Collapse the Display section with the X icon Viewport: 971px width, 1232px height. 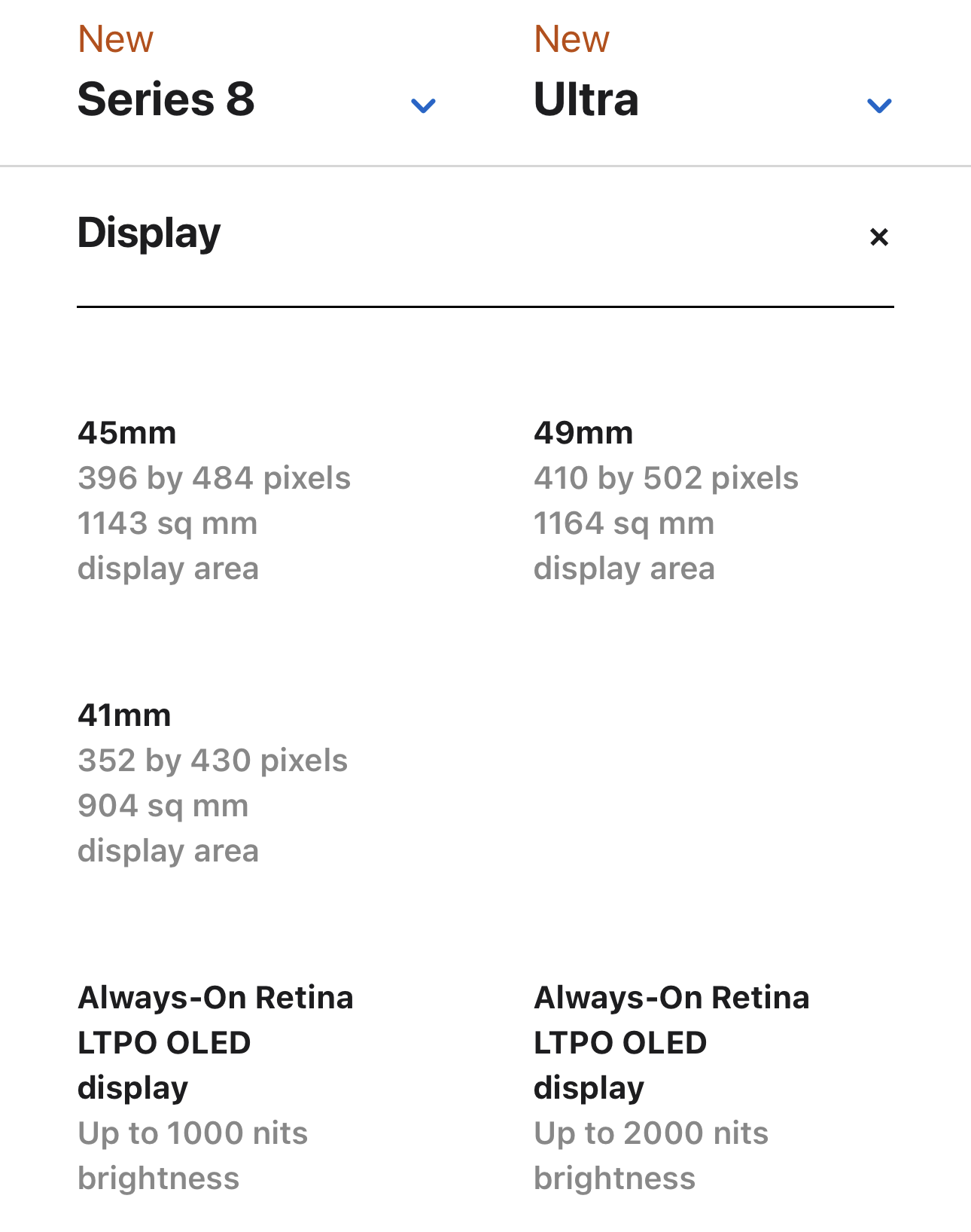[878, 237]
